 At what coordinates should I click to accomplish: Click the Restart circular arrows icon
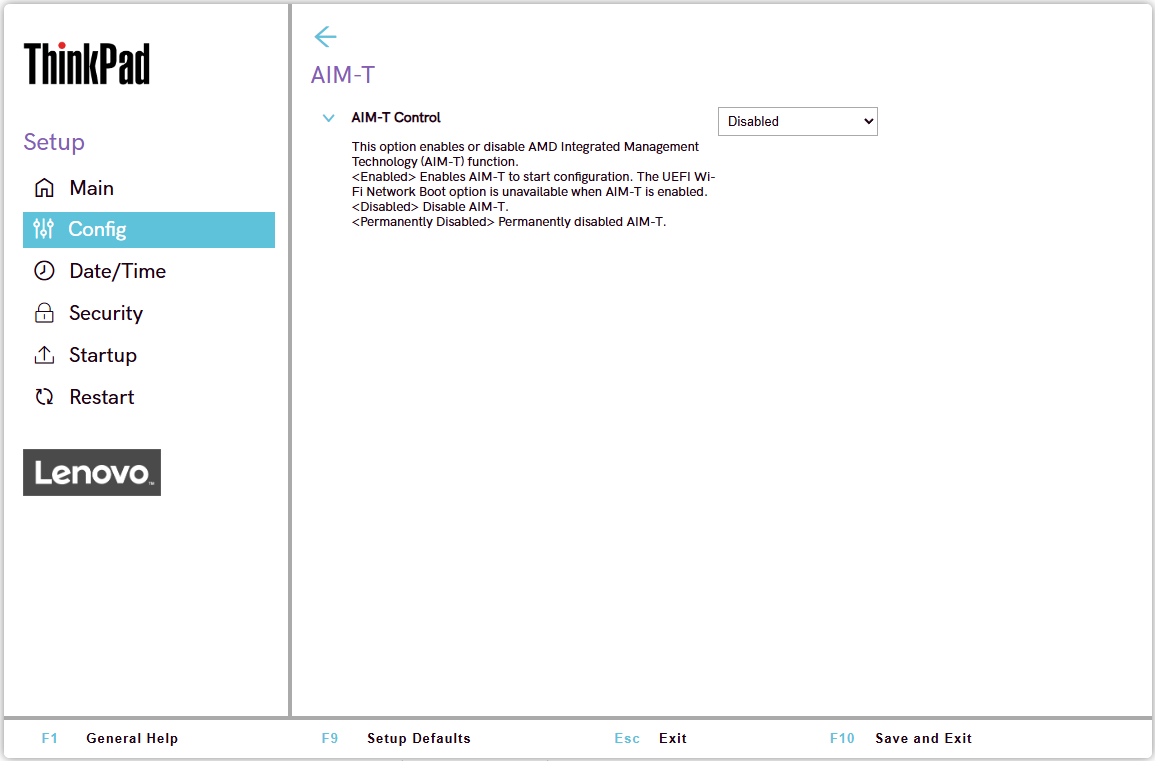pos(44,397)
